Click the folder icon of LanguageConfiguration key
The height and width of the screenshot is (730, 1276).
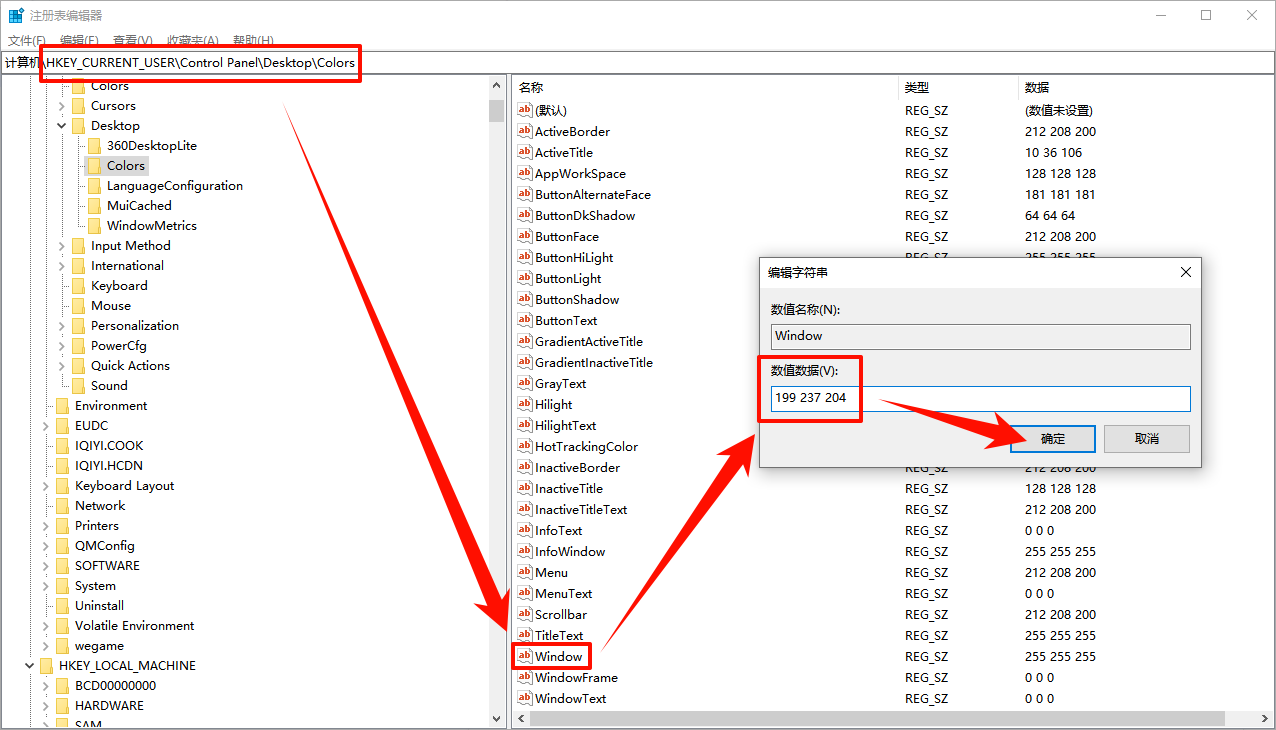(94, 185)
